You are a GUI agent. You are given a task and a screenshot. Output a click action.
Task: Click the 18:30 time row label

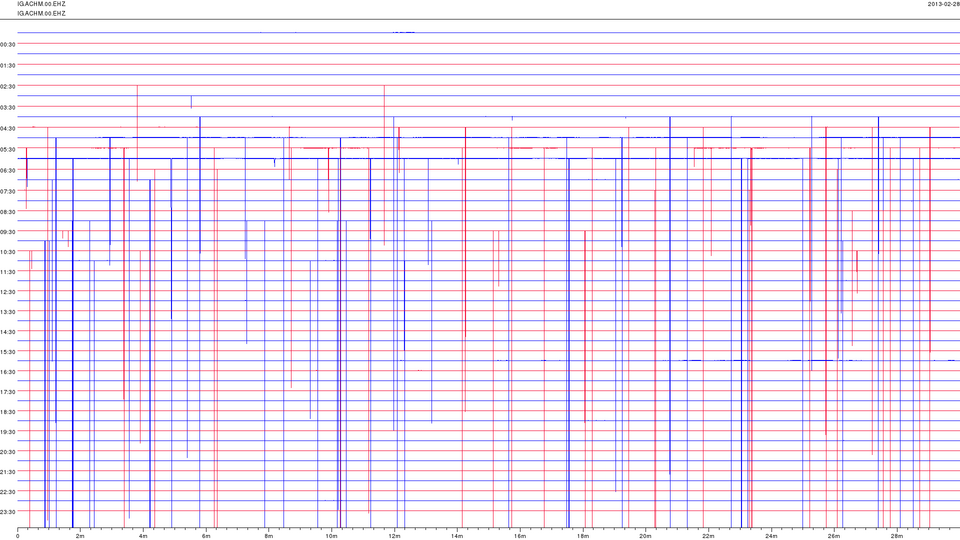pyautogui.click(x=8, y=412)
